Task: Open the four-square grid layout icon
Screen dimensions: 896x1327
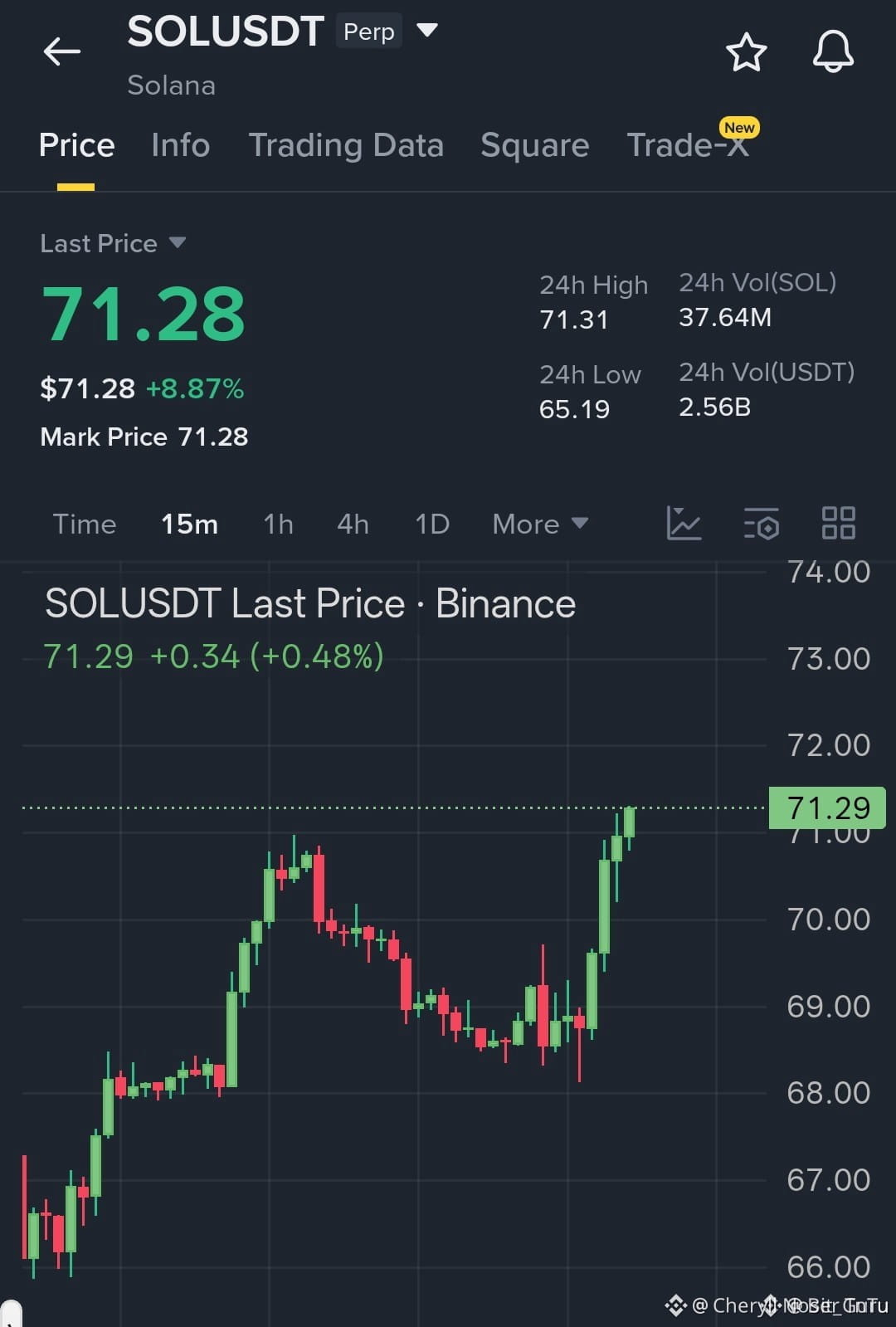Action: click(x=838, y=524)
